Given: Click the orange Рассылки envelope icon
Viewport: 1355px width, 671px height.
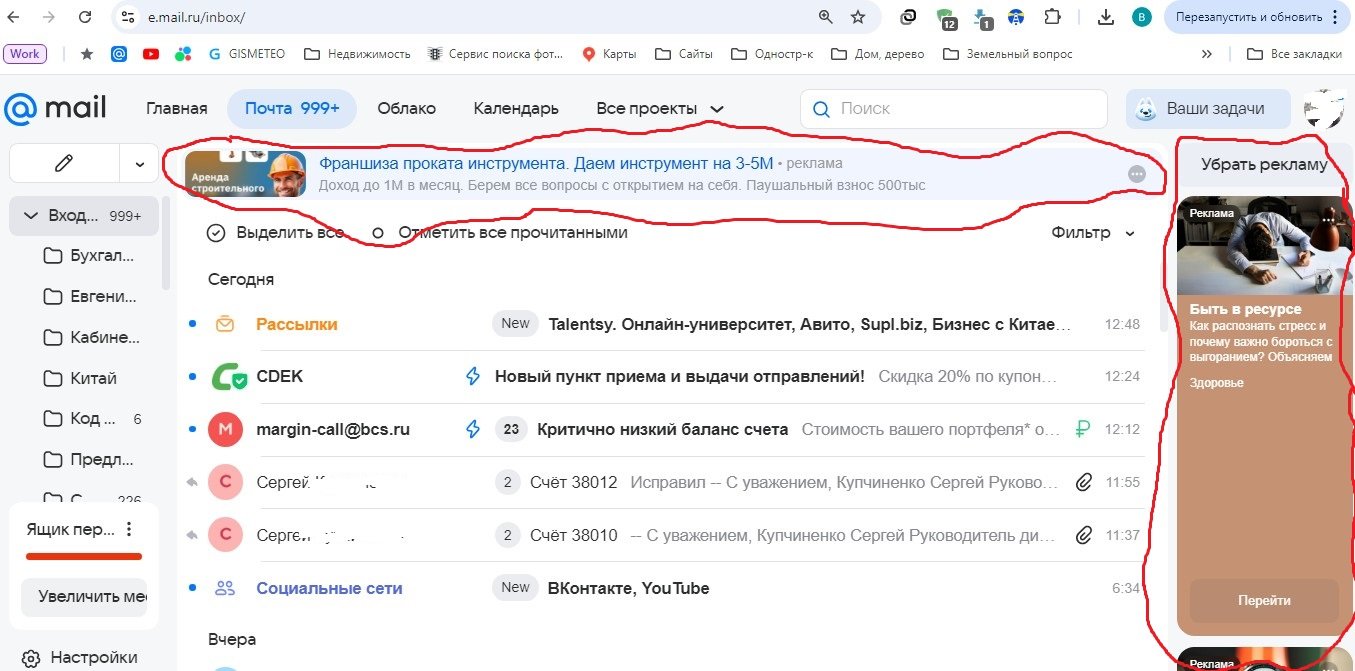Looking at the screenshot, I should pyautogui.click(x=224, y=323).
